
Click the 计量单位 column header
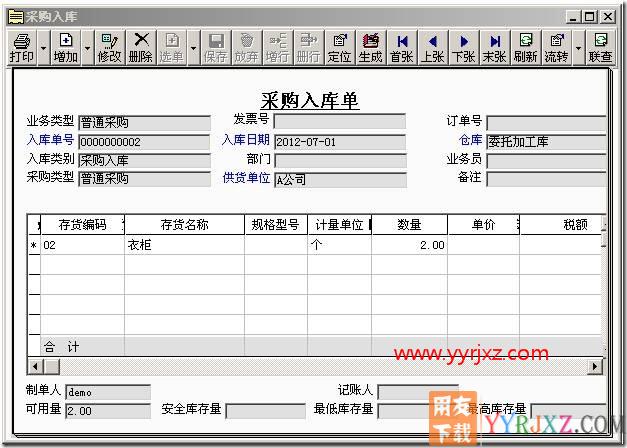pyautogui.click(x=339, y=225)
